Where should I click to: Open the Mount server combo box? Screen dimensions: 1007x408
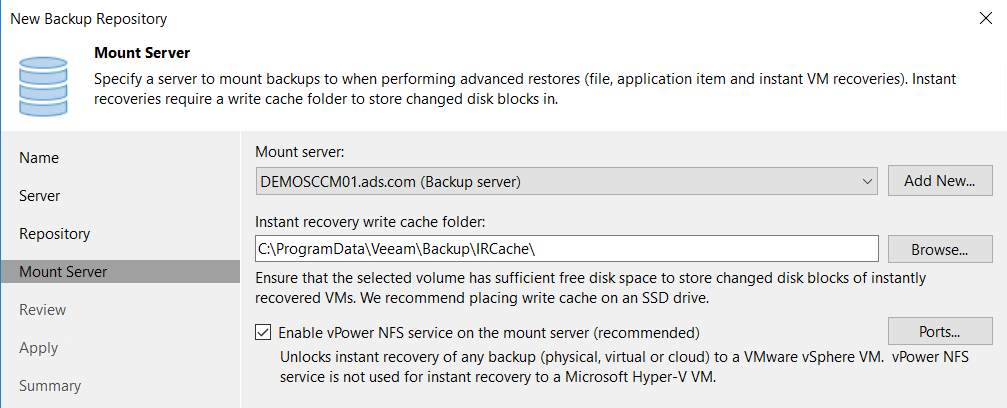pos(566,182)
